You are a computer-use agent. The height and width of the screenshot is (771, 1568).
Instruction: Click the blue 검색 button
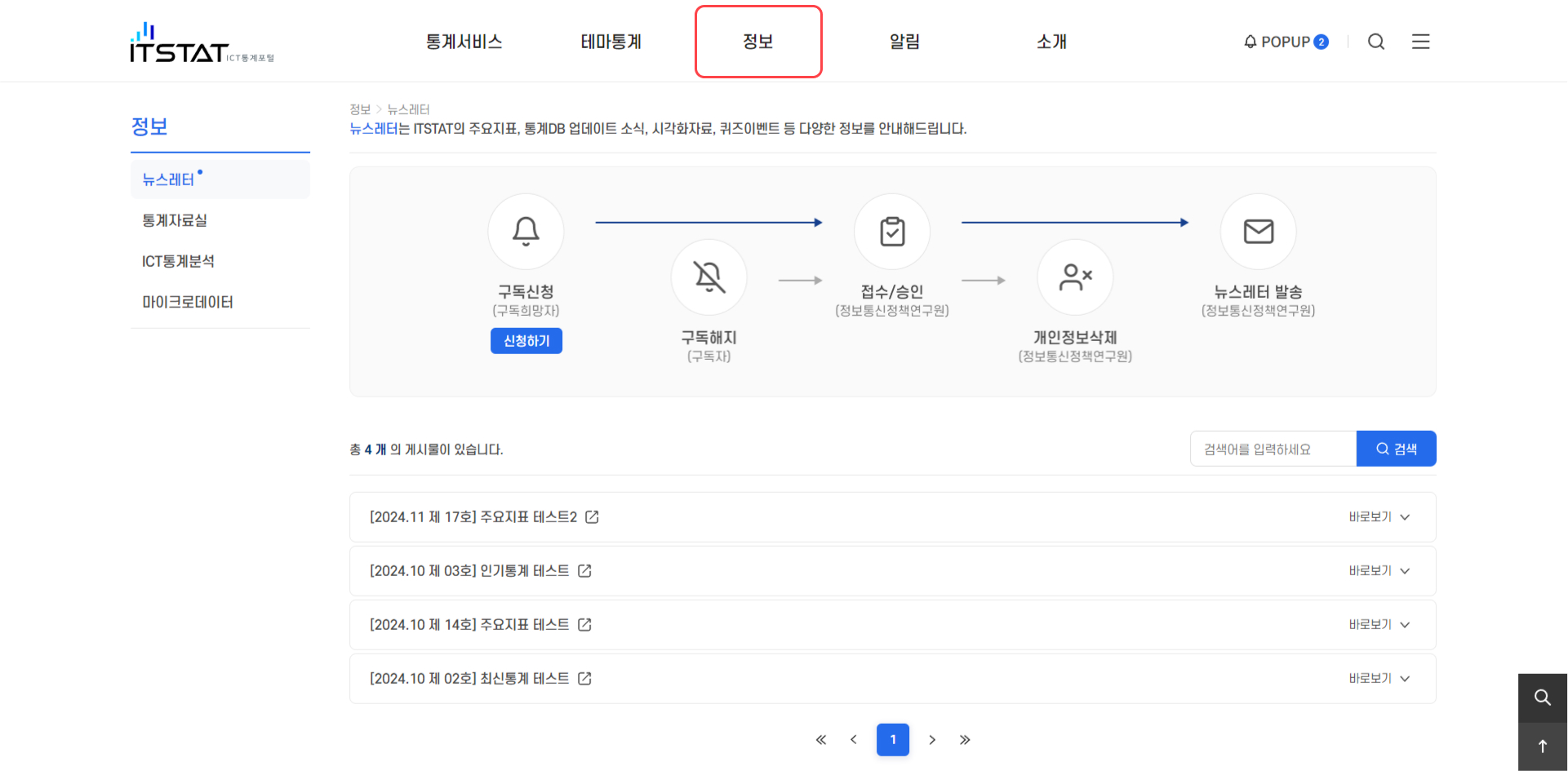click(1397, 449)
